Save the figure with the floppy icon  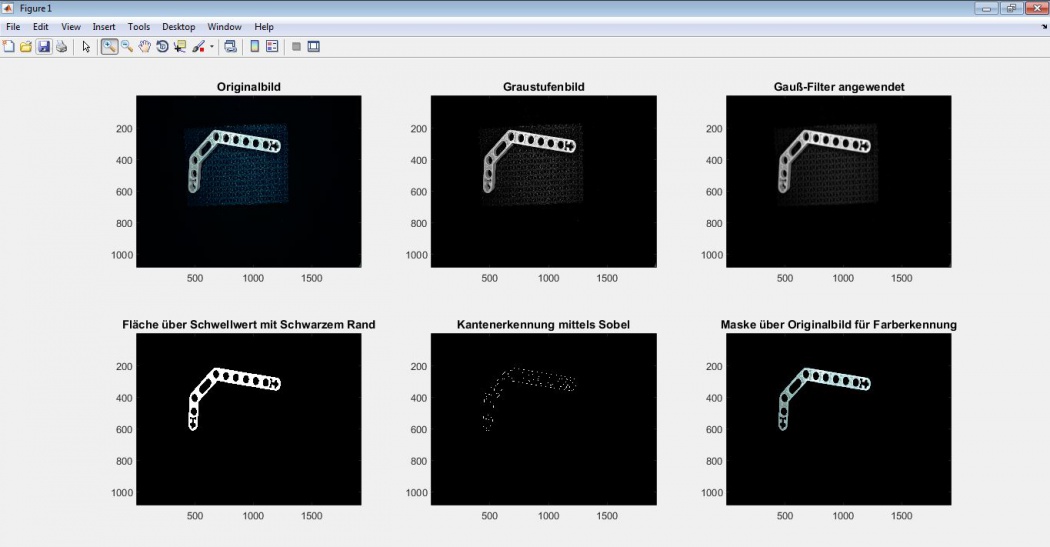click(44, 46)
